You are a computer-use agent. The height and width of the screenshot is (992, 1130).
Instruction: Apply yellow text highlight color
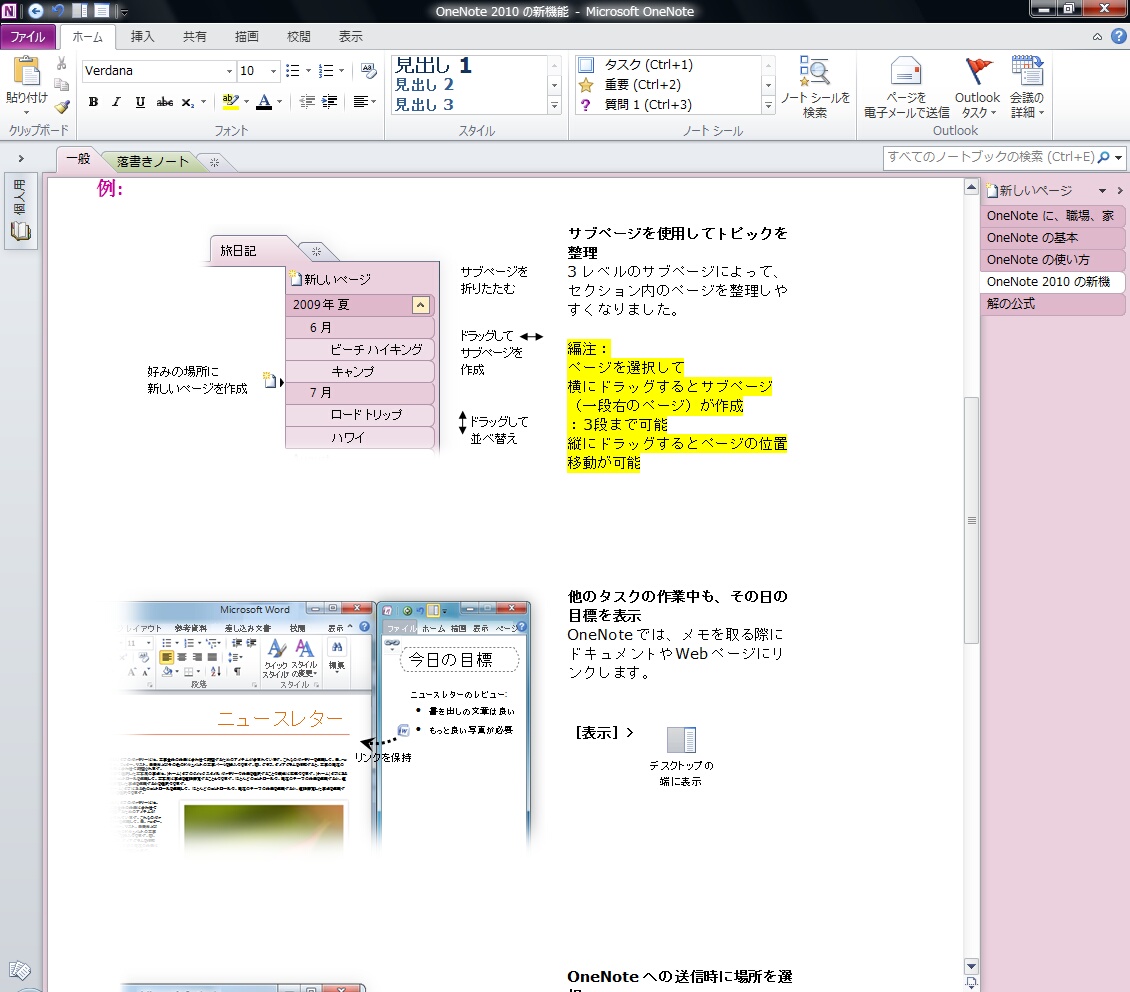click(230, 102)
